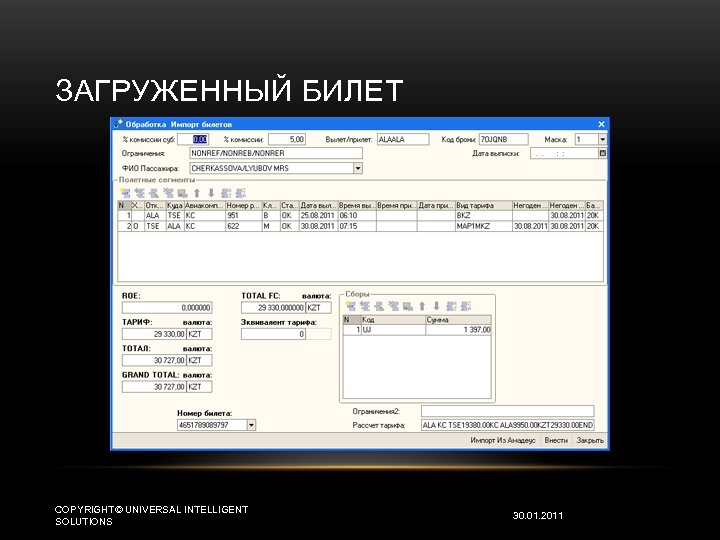Click the ТОТАЛ amount field 30 727,00
Screen dimensions: 720x540
[x=154, y=360]
